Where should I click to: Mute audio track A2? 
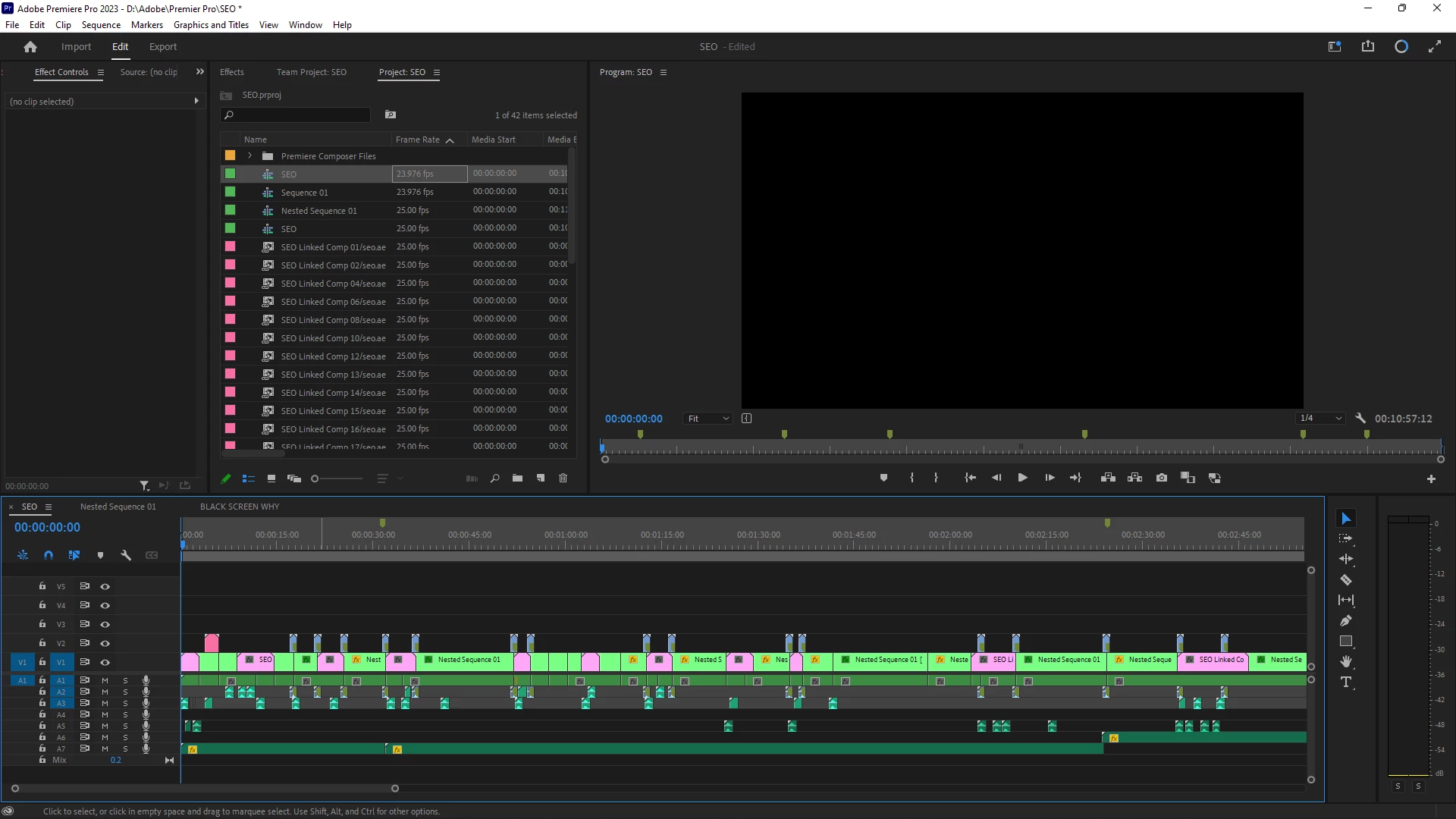[105, 692]
